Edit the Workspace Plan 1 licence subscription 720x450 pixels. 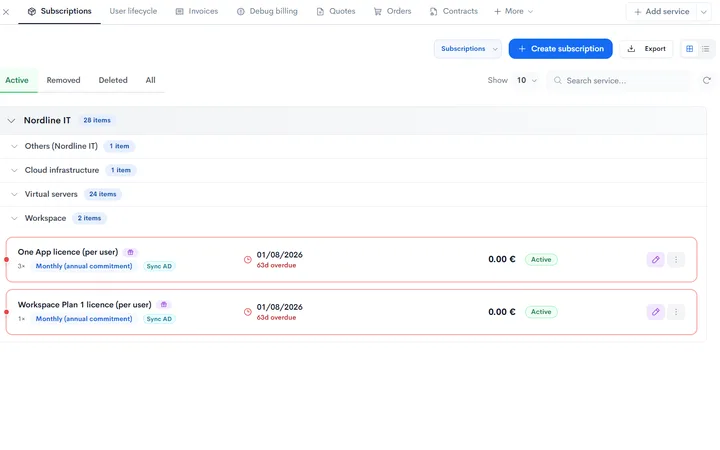click(655, 312)
